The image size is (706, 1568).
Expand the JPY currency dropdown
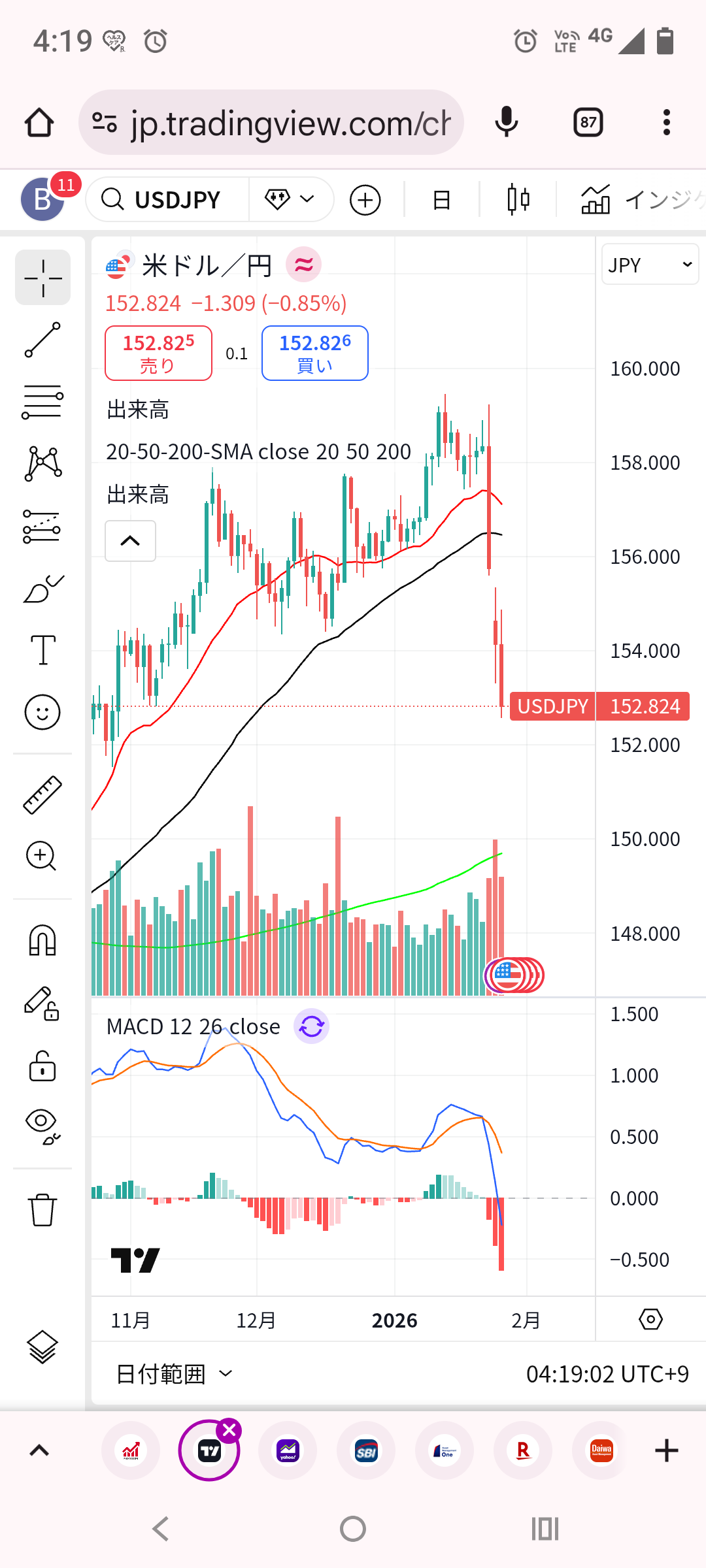click(x=650, y=265)
